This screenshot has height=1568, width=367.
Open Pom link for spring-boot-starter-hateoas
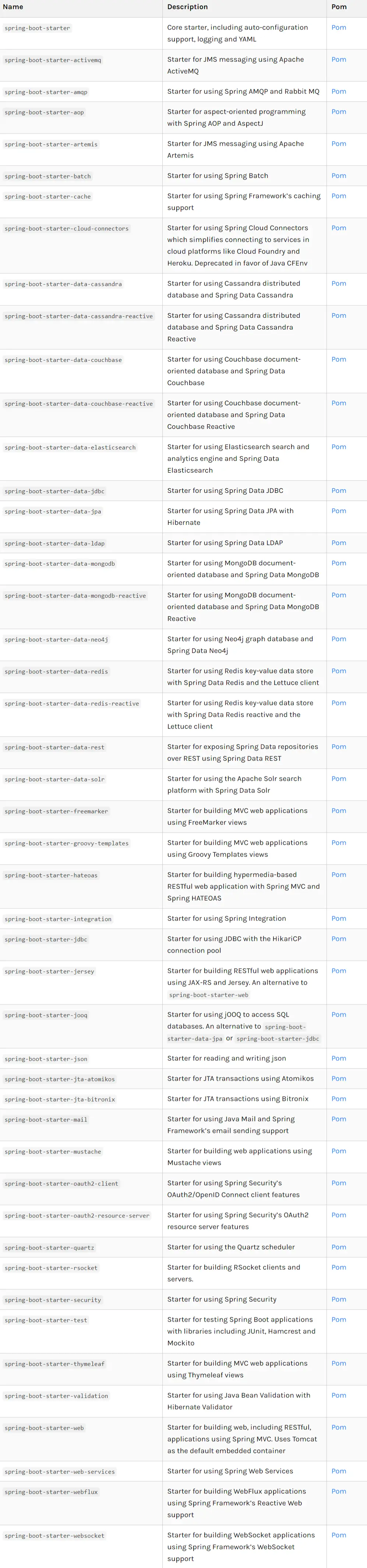[x=338, y=875]
